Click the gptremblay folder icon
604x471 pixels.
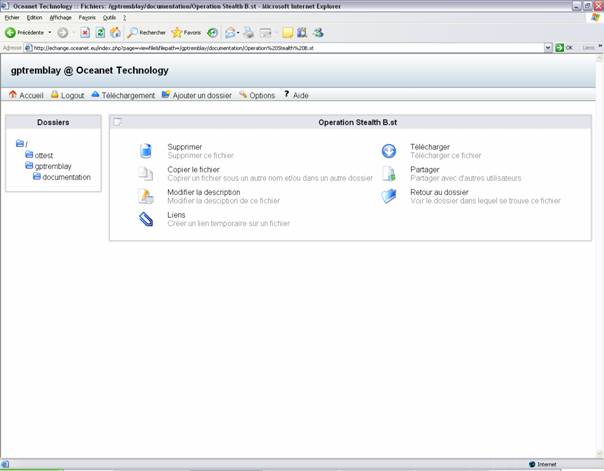point(29,166)
